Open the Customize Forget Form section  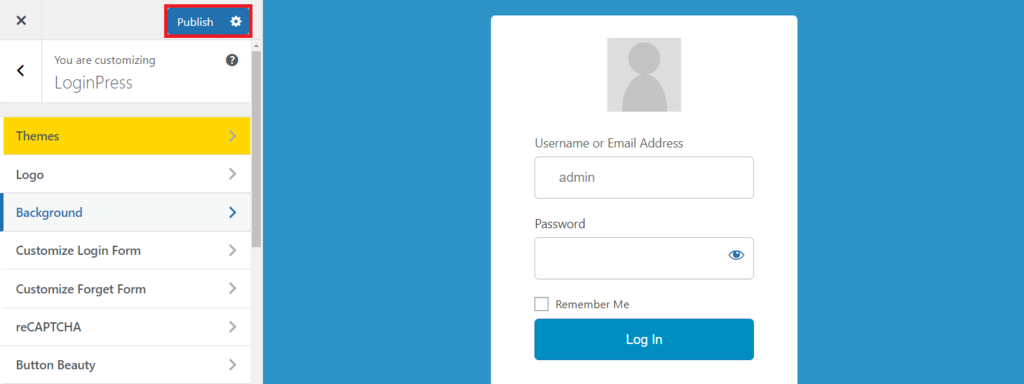click(x=126, y=289)
